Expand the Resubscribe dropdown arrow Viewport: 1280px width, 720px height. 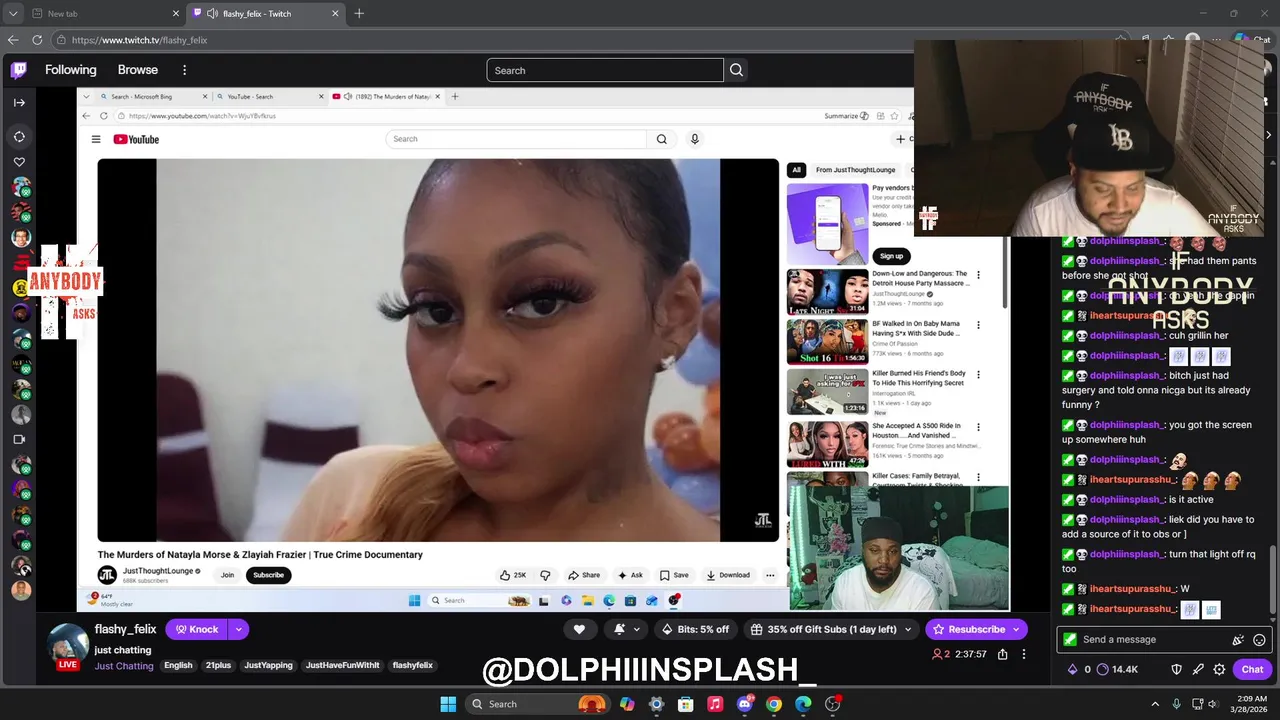(1017, 629)
